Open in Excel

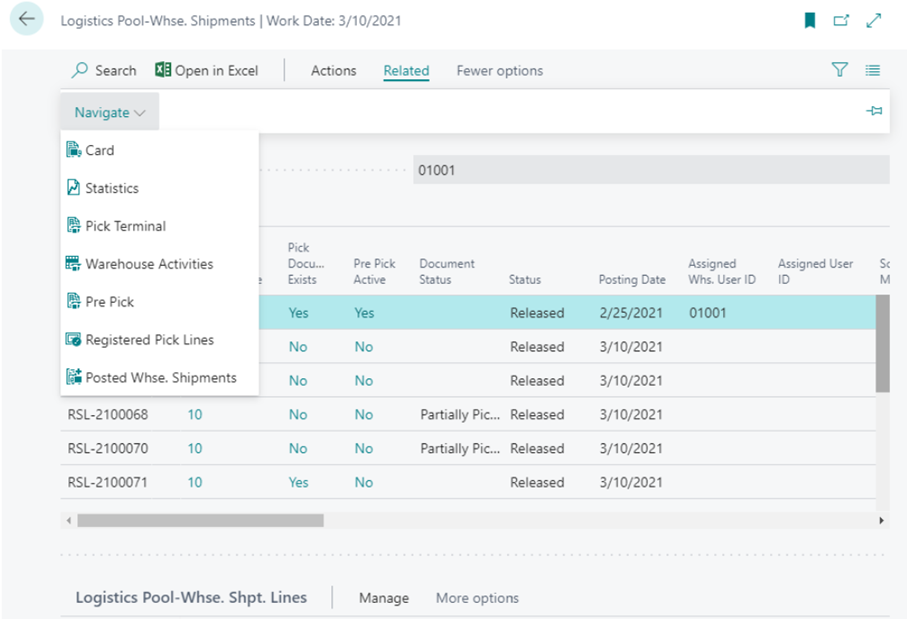pos(207,70)
